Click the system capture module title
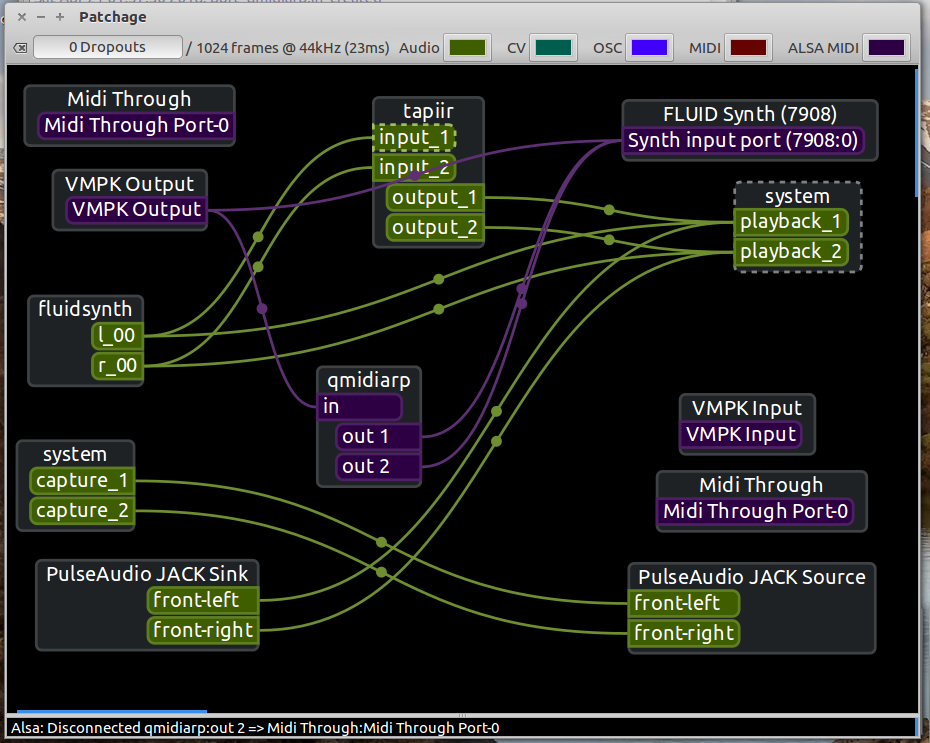 pos(75,455)
